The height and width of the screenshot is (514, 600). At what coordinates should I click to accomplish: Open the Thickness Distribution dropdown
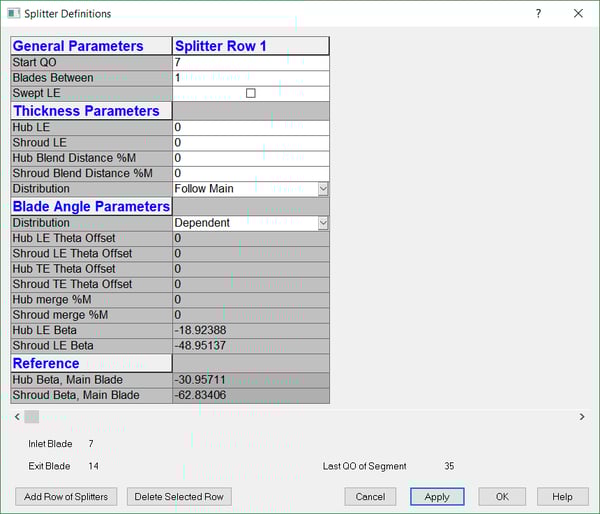[322, 189]
